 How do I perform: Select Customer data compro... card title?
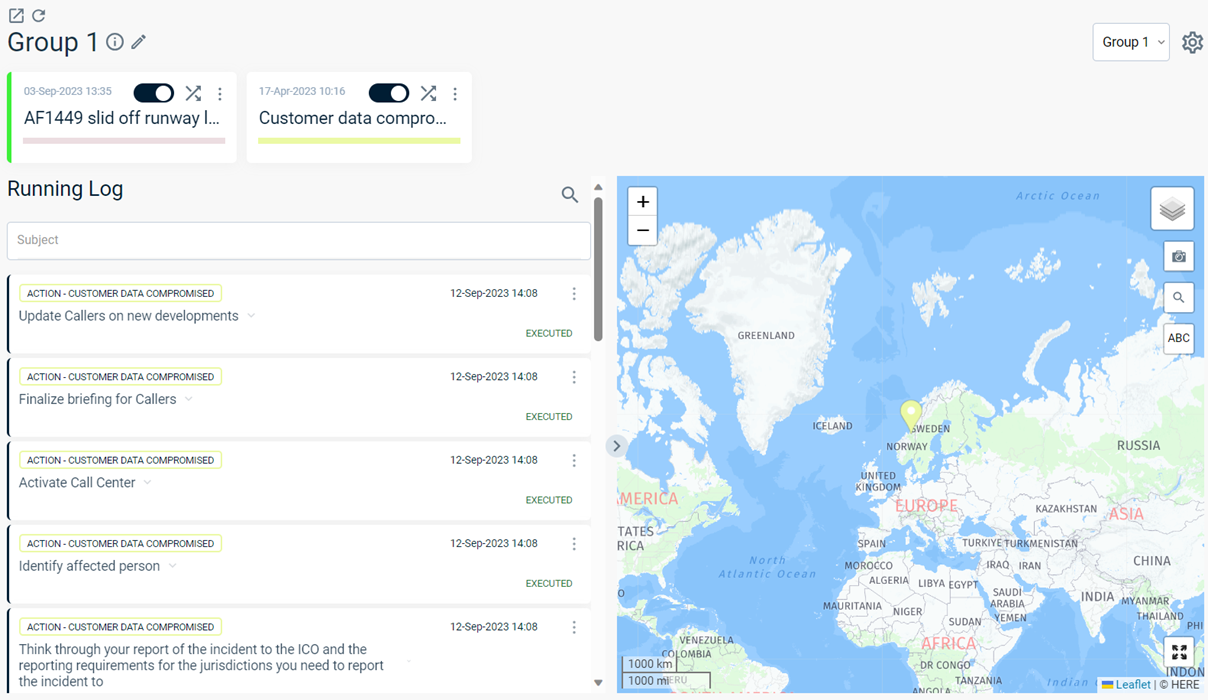click(x=353, y=118)
